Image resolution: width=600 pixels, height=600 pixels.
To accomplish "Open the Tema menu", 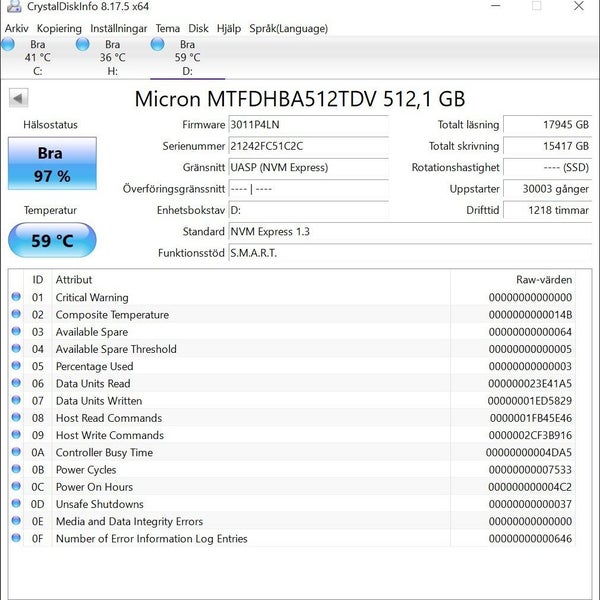I will (168, 28).
